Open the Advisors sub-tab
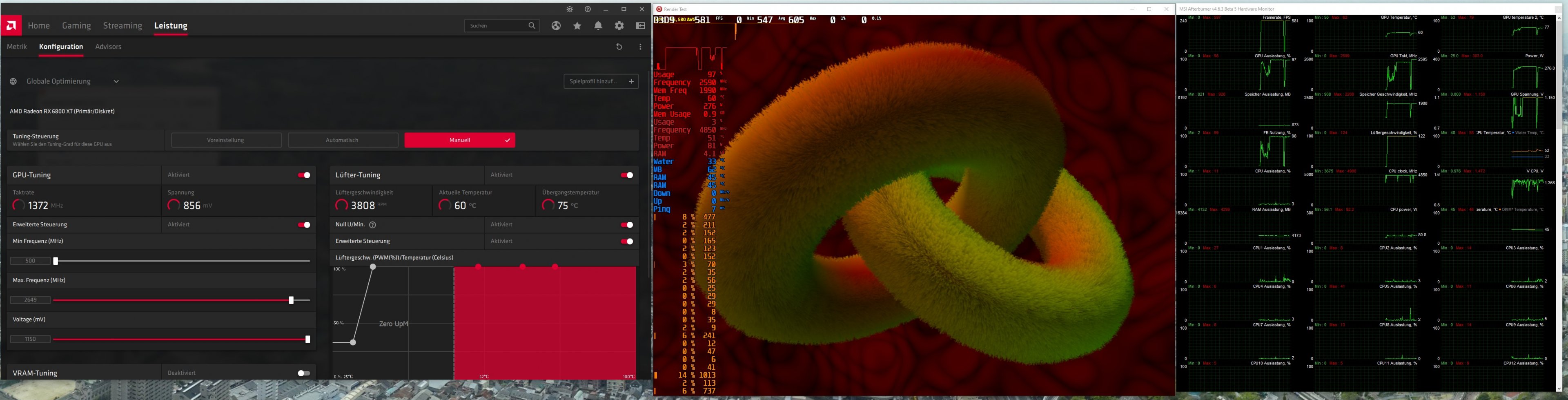The height and width of the screenshot is (400, 1568). tap(108, 47)
